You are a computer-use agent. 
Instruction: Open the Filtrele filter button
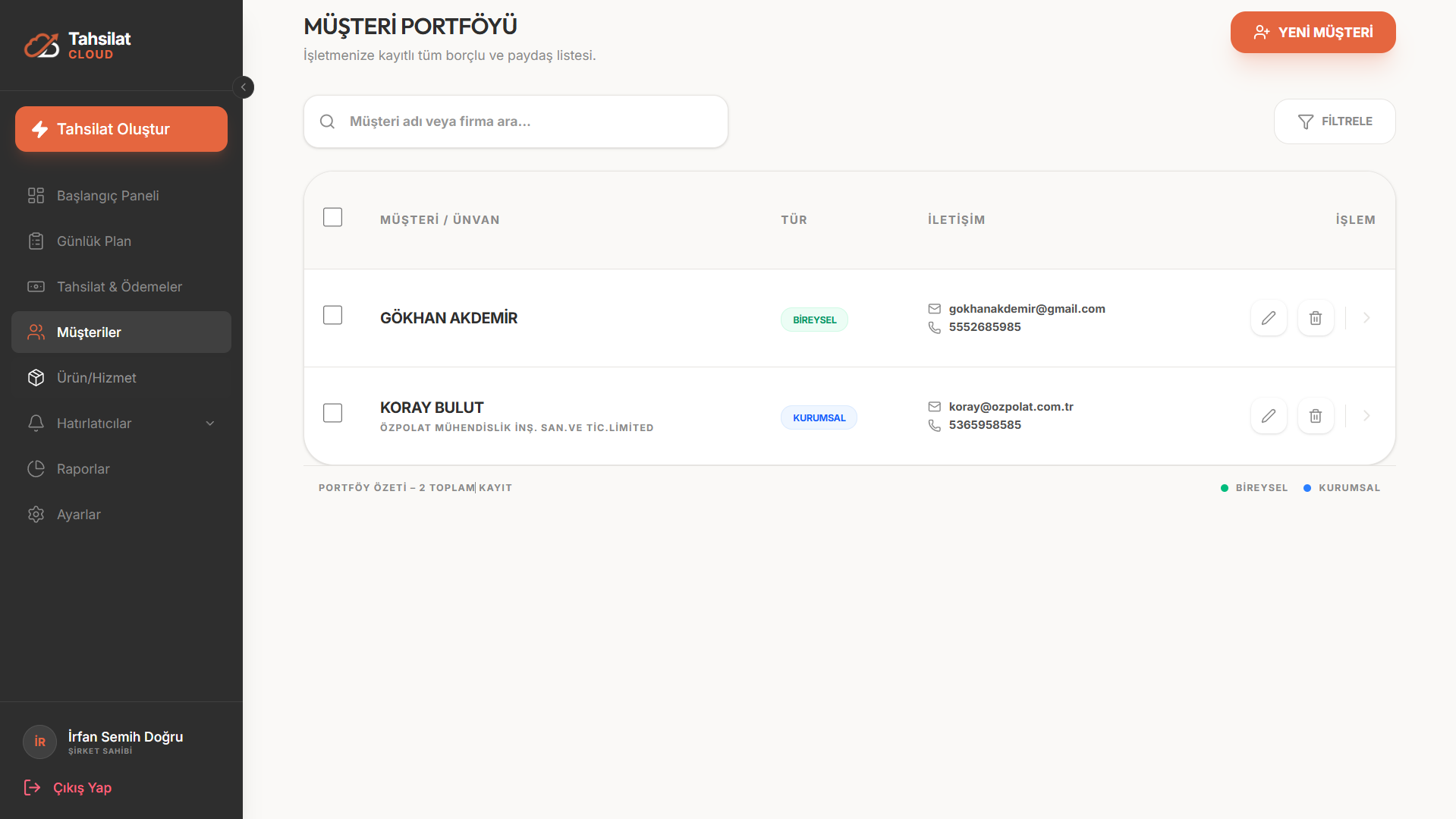click(x=1335, y=121)
